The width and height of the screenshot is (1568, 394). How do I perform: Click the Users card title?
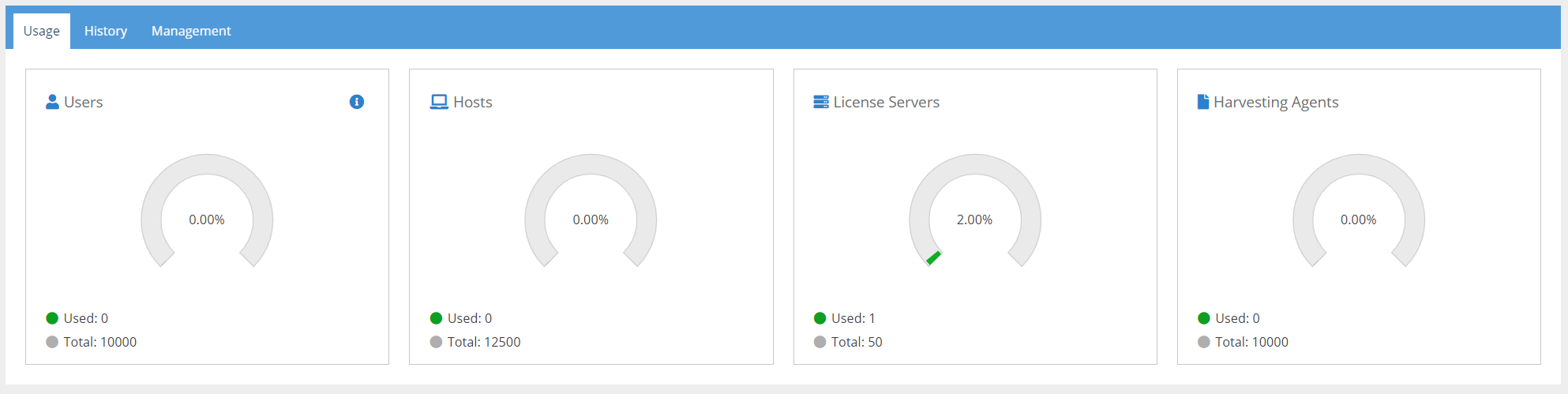tap(84, 102)
